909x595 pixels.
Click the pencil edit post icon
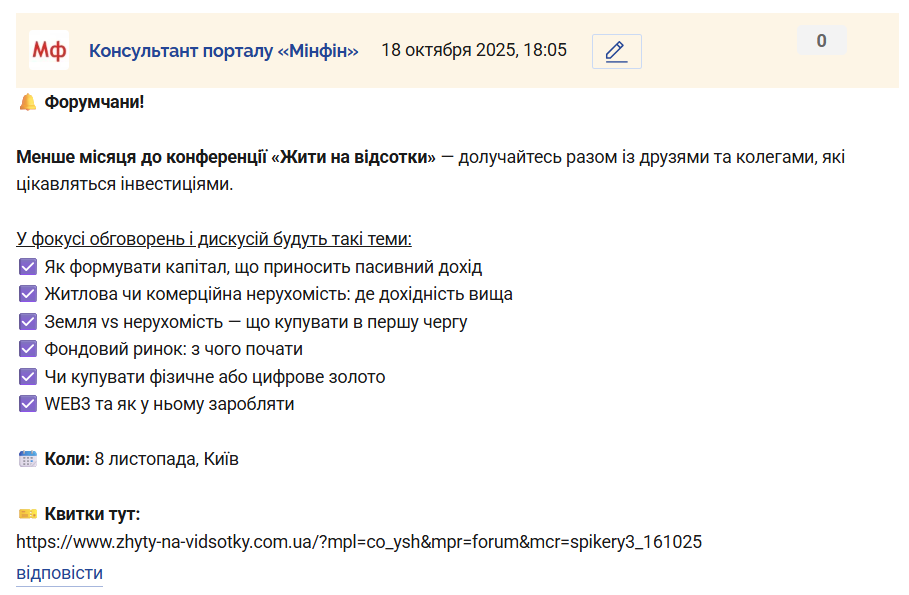(x=616, y=51)
